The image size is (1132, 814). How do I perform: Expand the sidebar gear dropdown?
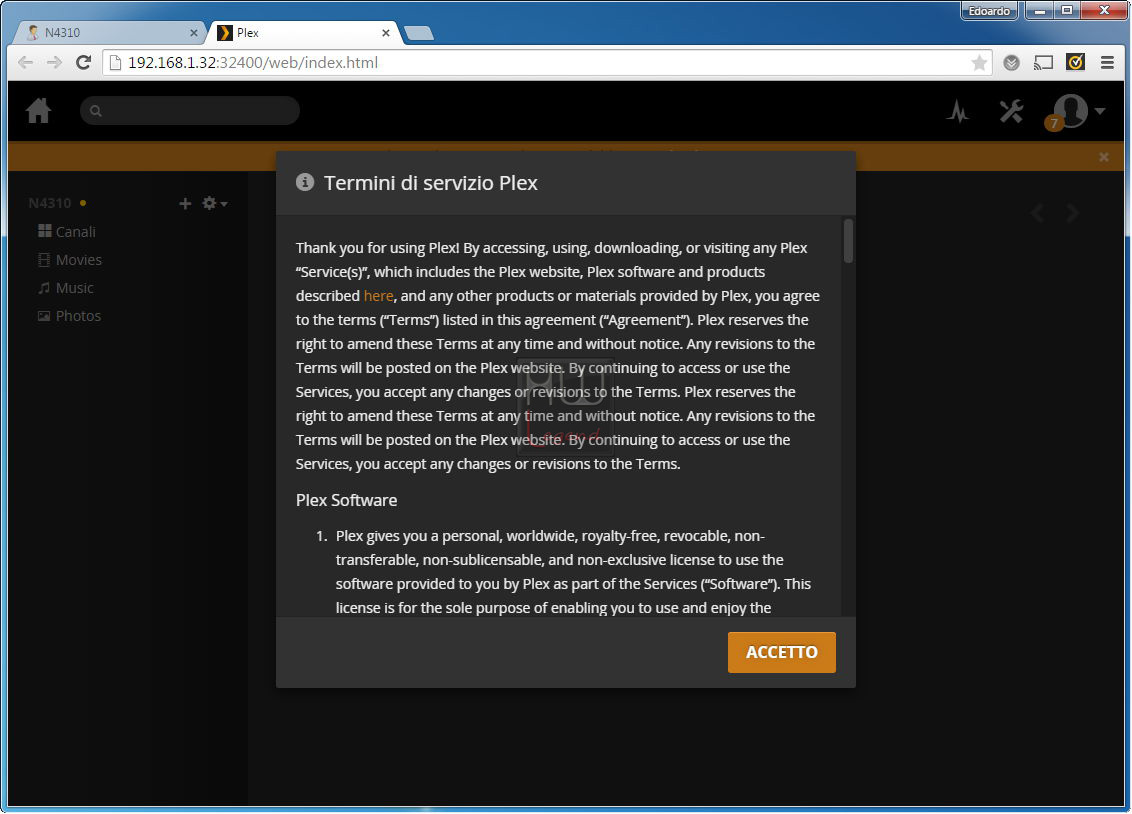point(214,204)
